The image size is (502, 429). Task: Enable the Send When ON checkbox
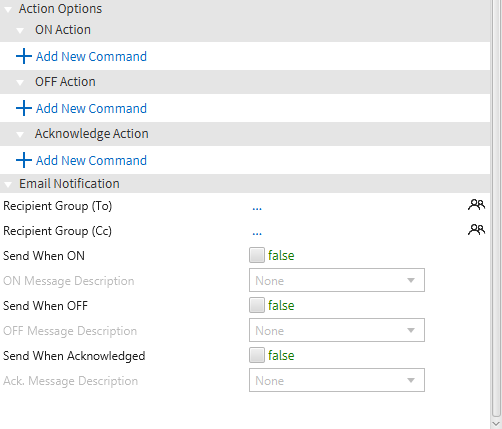257,255
